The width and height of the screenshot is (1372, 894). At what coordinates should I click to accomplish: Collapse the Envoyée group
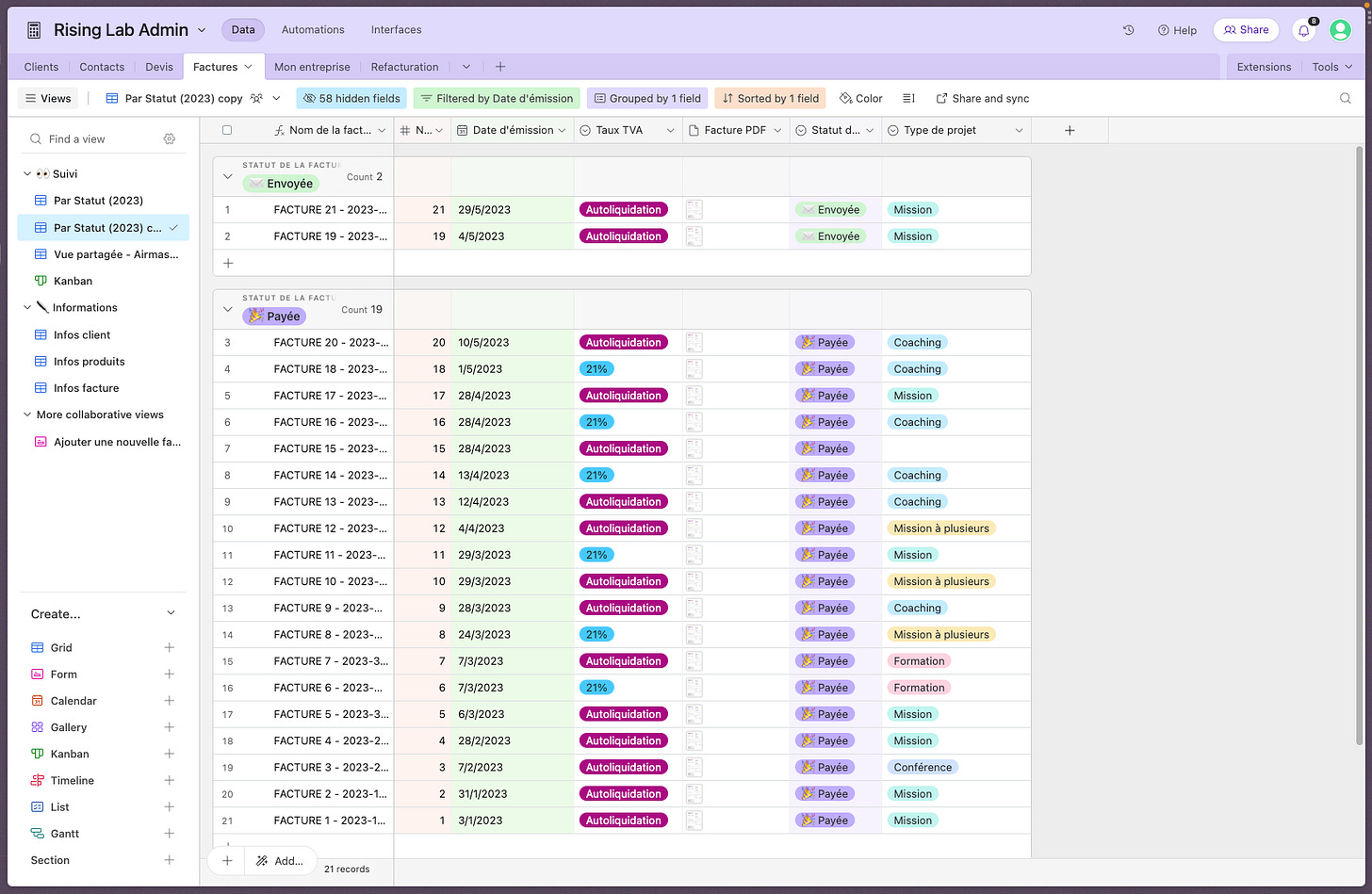[227, 177]
